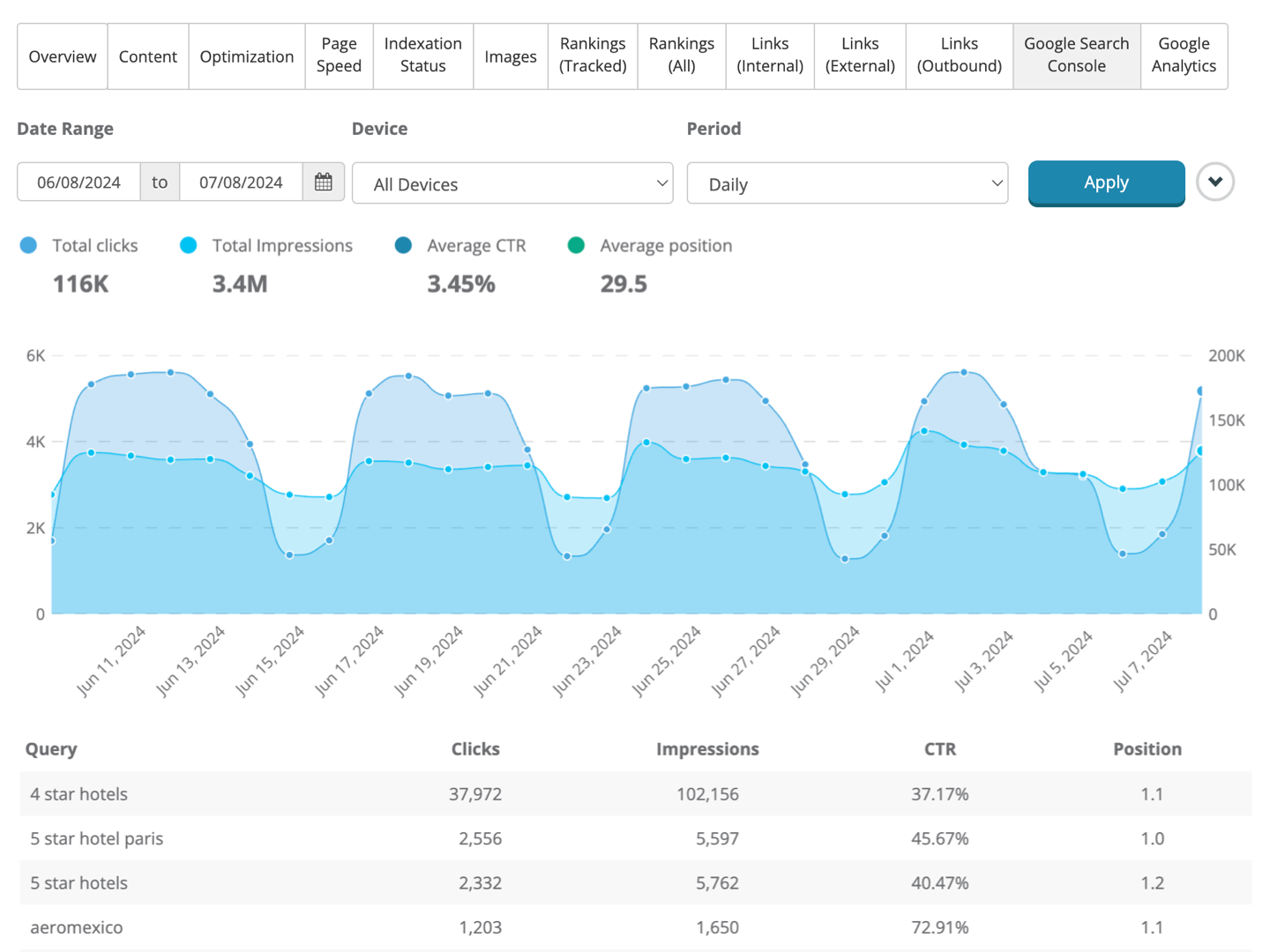Open the Images tab
The image size is (1270, 952).
pyautogui.click(x=511, y=56)
